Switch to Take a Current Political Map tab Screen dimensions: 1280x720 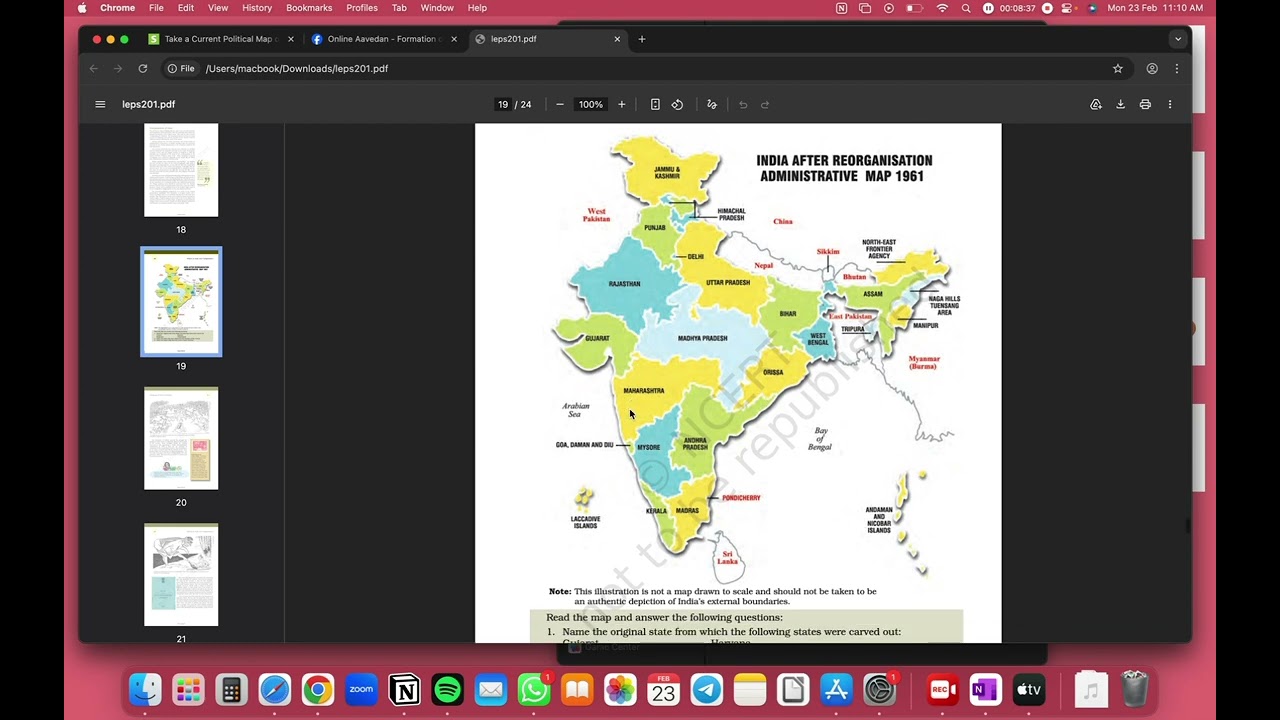[x=220, y=39]
